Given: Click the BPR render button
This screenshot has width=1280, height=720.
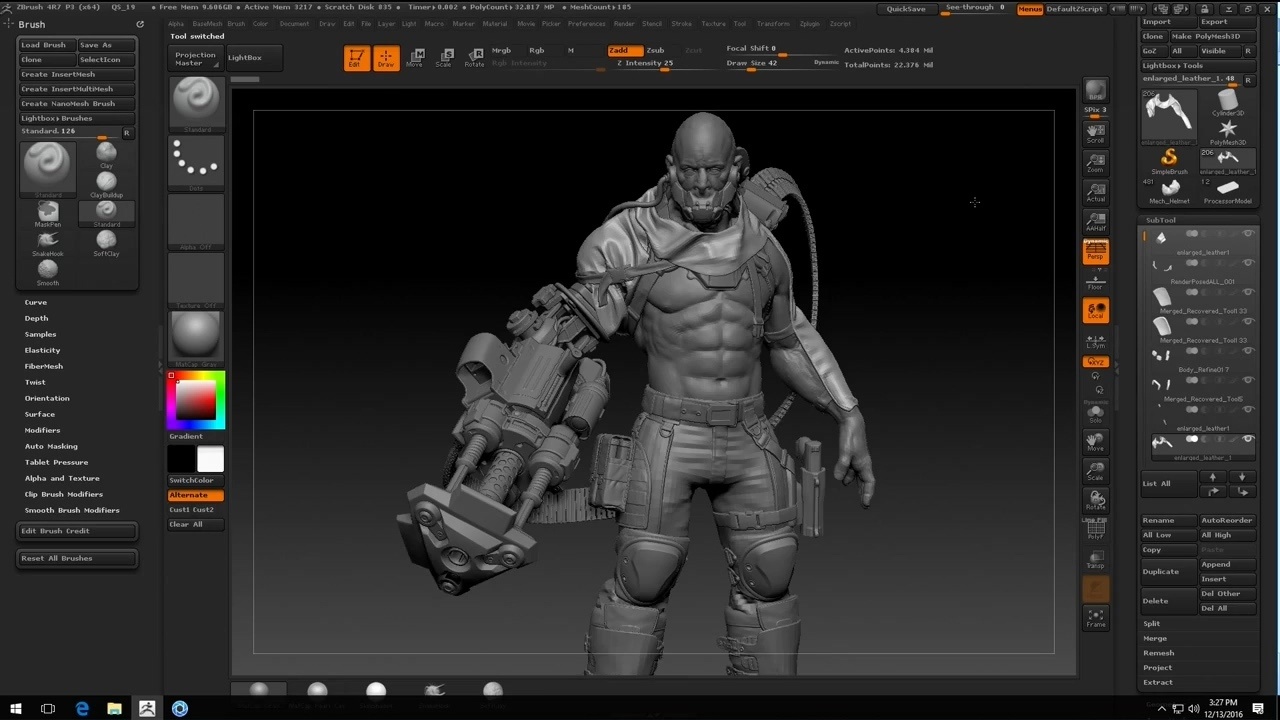Looking at the screenshot, I should [x=1096, y=91].
